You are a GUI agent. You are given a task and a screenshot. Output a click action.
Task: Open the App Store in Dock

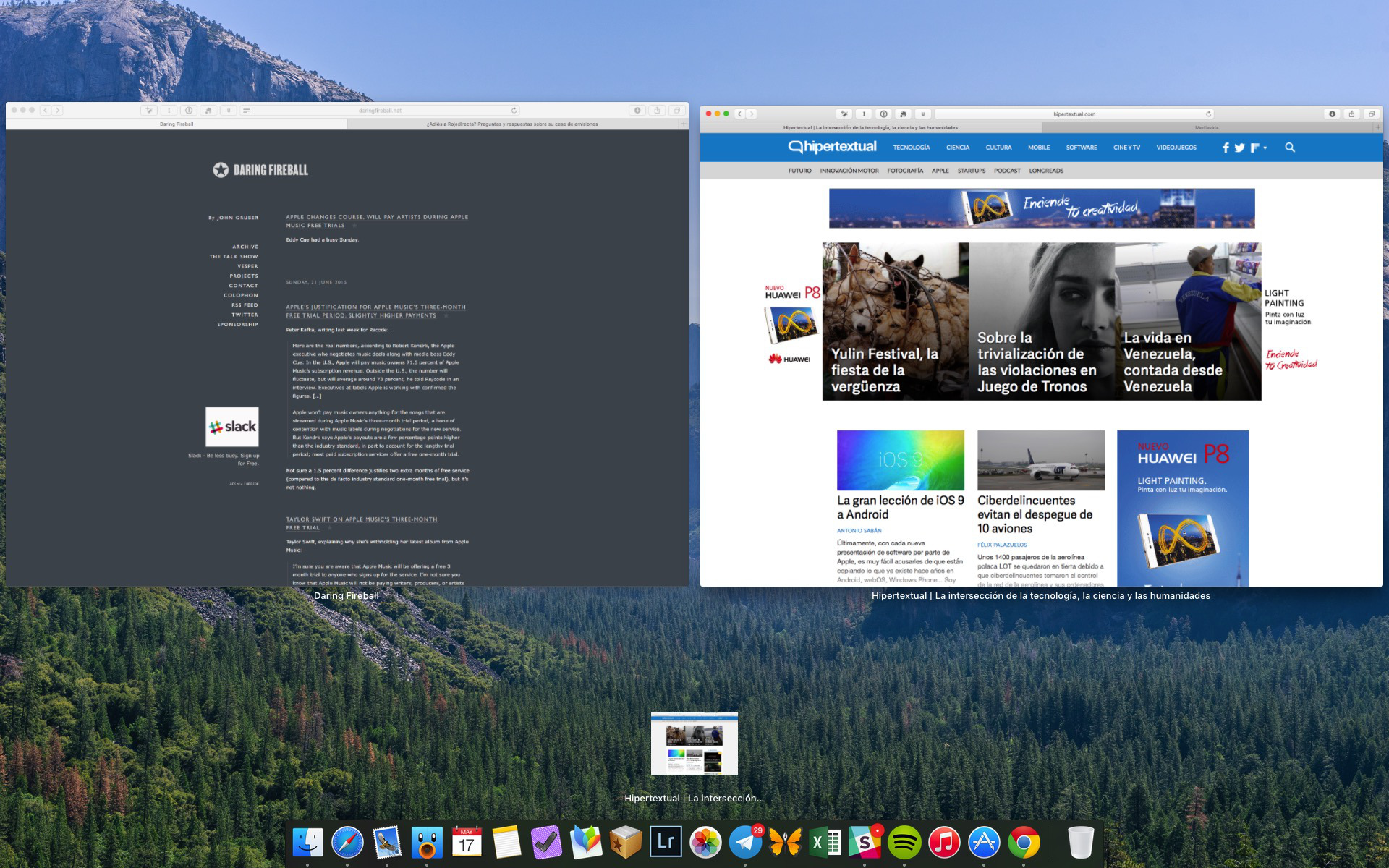(x=984, y=843)
